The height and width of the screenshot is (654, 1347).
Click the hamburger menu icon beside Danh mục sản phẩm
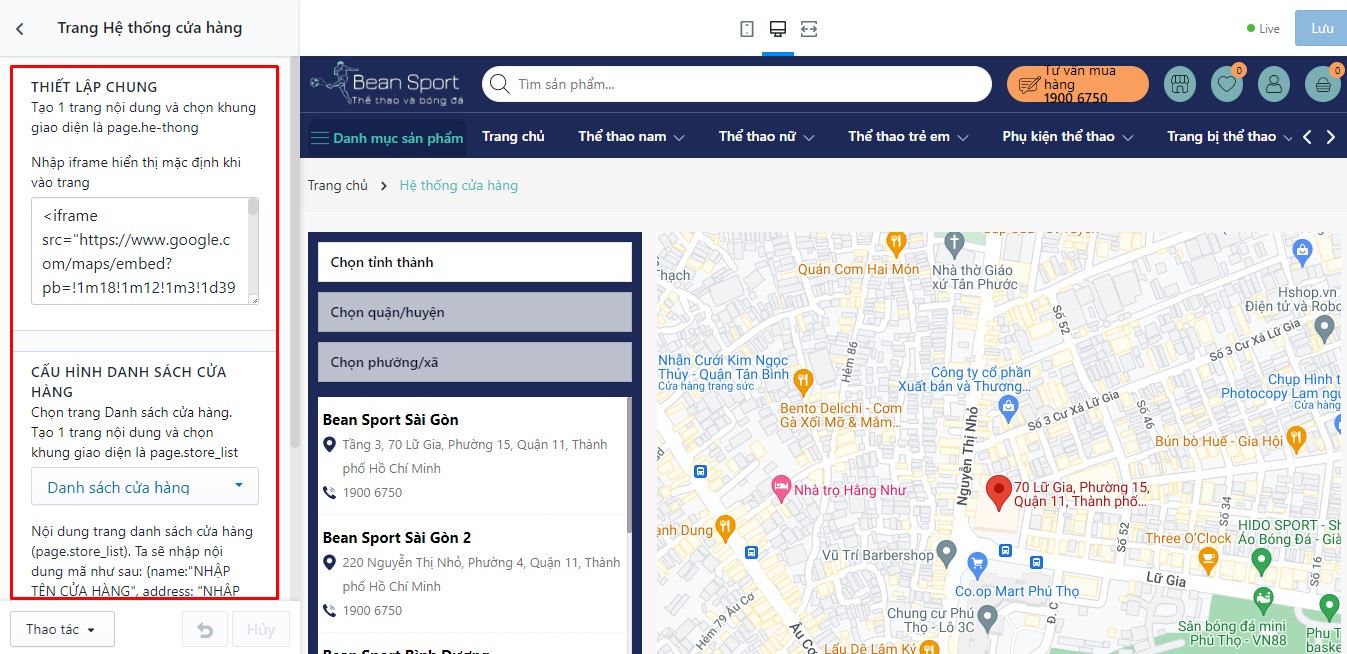tap(319, 138)
